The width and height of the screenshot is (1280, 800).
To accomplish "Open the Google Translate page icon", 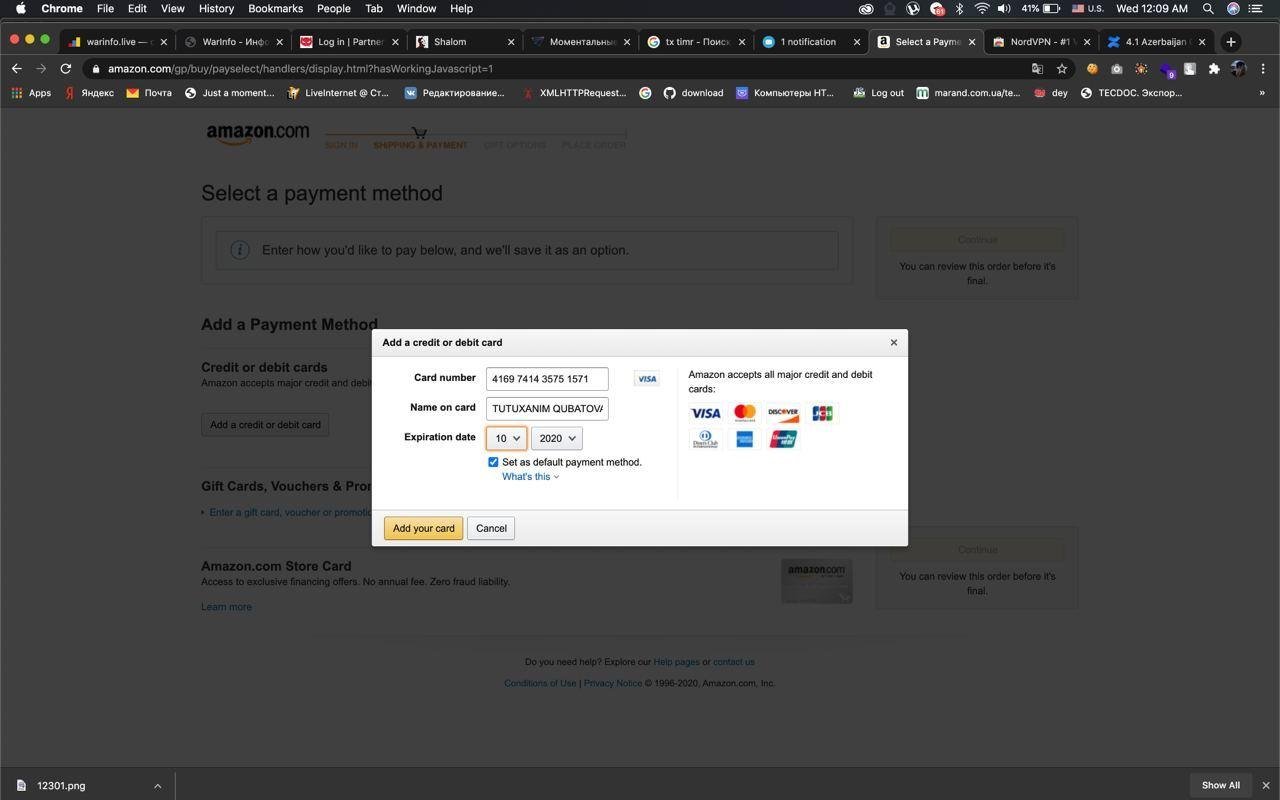I will [x=1037, y=69].
